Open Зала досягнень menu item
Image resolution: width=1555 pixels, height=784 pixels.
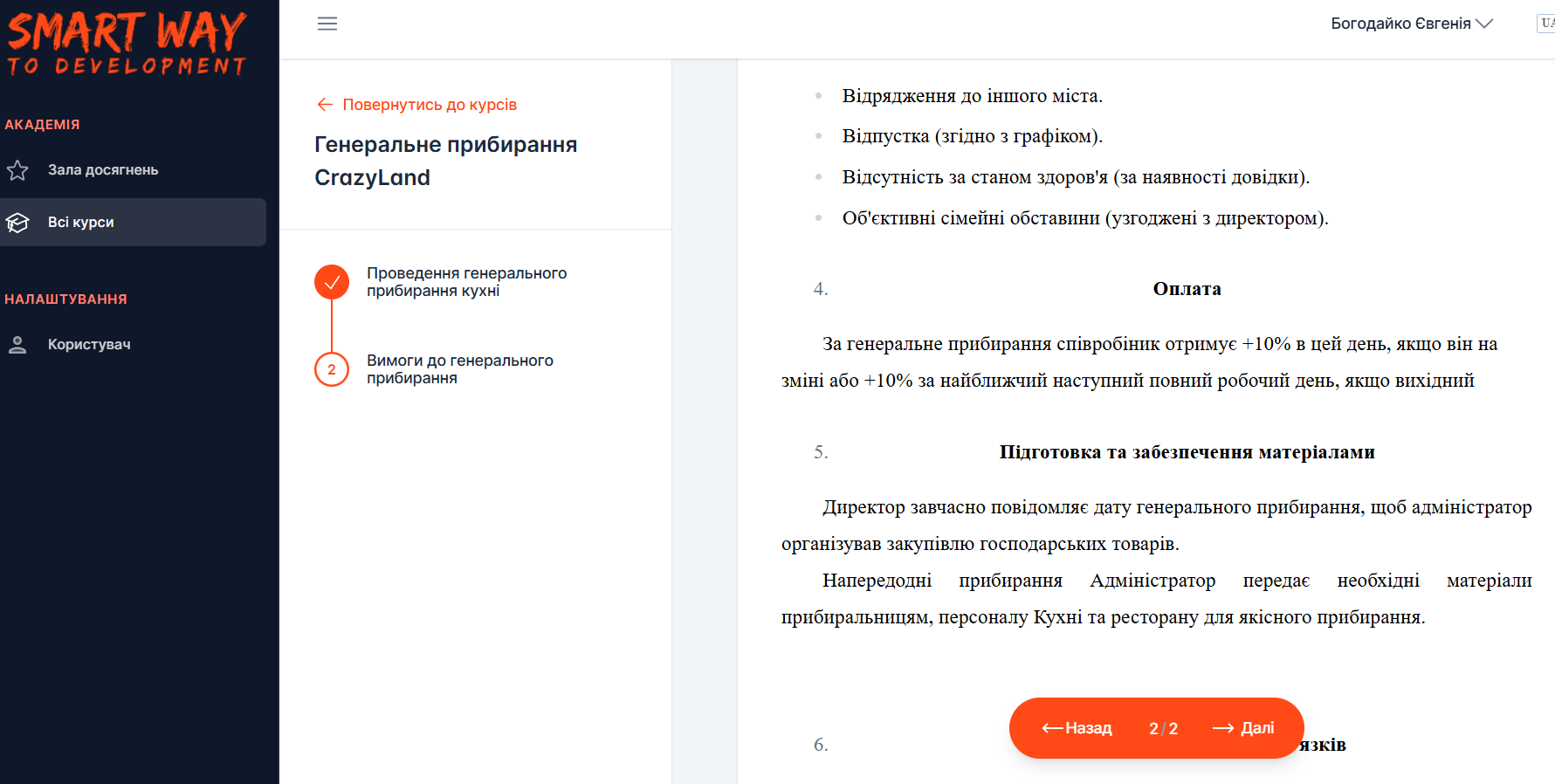point(133,170)
